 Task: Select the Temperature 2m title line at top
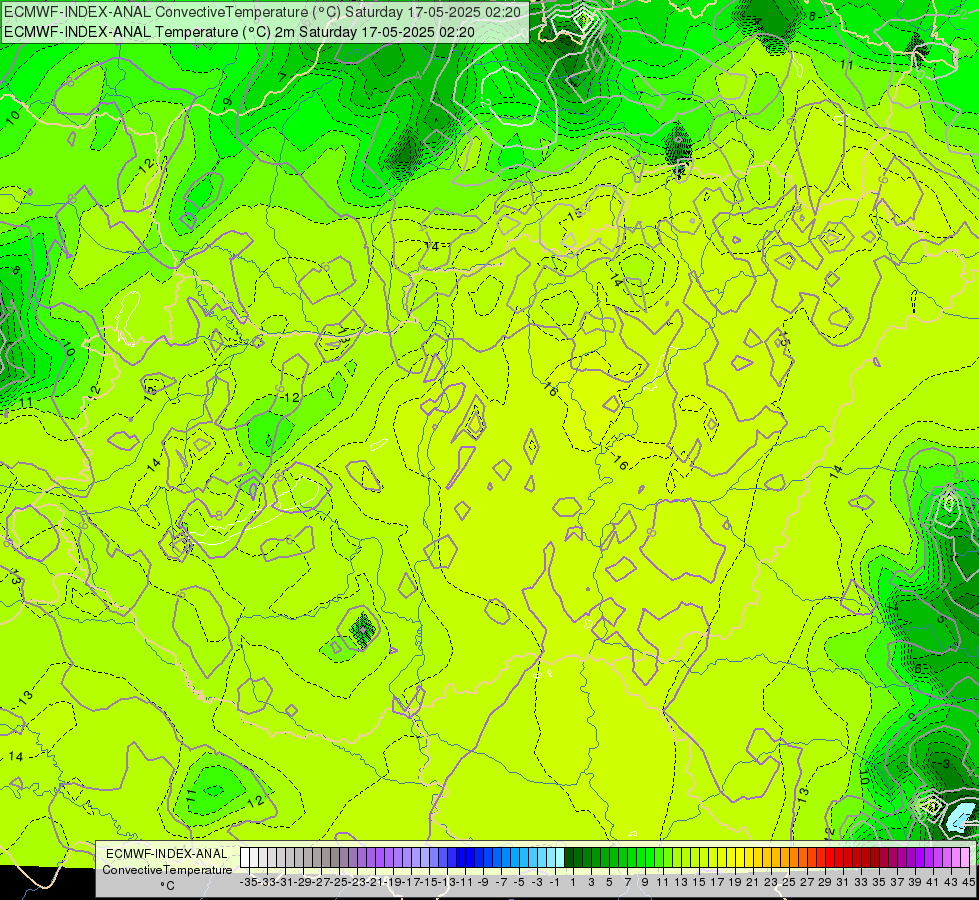[239, 32]
